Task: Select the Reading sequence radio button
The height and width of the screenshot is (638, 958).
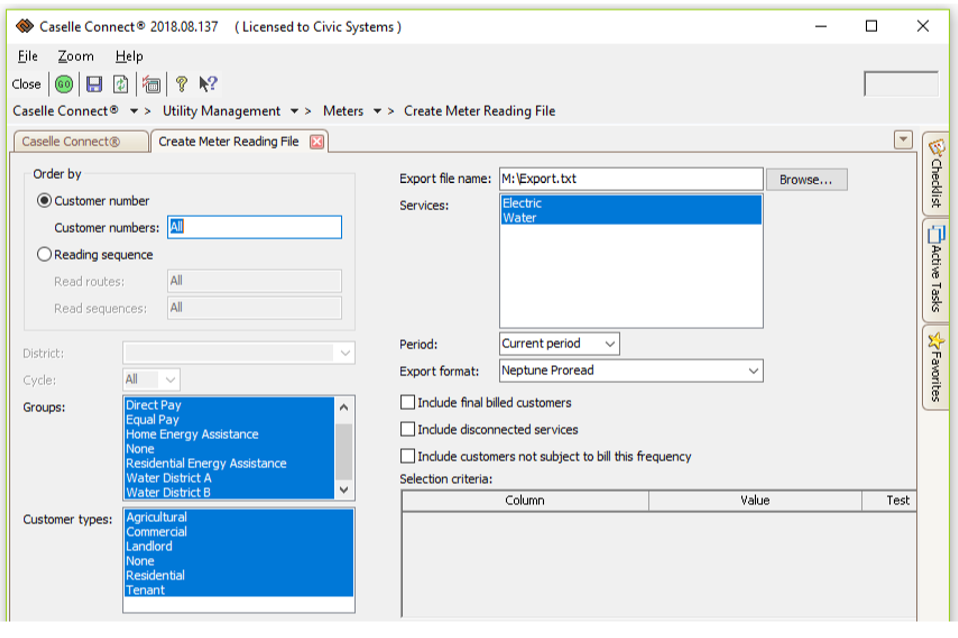Action: point(44,254)
